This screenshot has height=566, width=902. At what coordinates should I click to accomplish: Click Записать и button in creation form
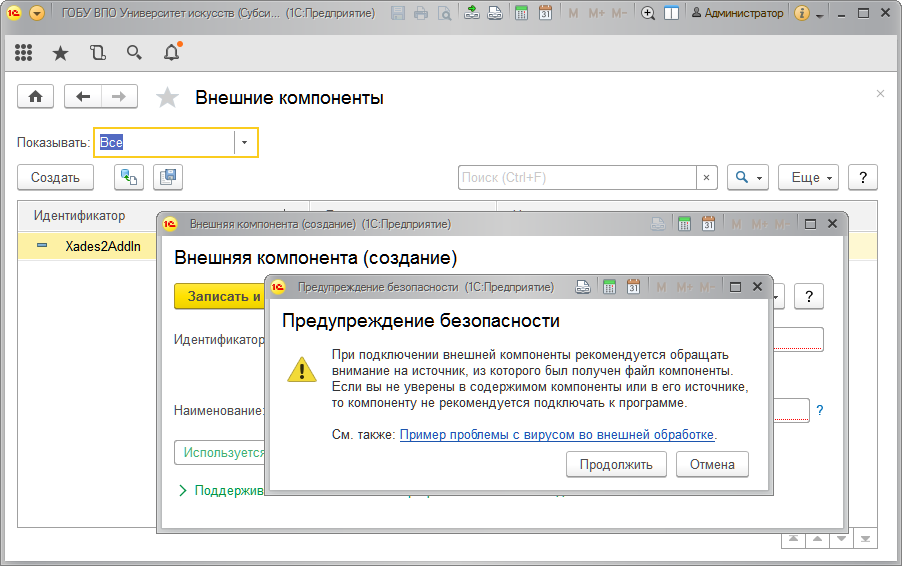[219, 296]
